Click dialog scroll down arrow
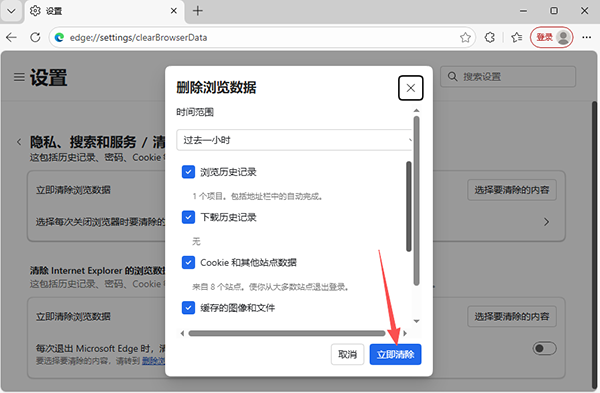 coord(417,321)
